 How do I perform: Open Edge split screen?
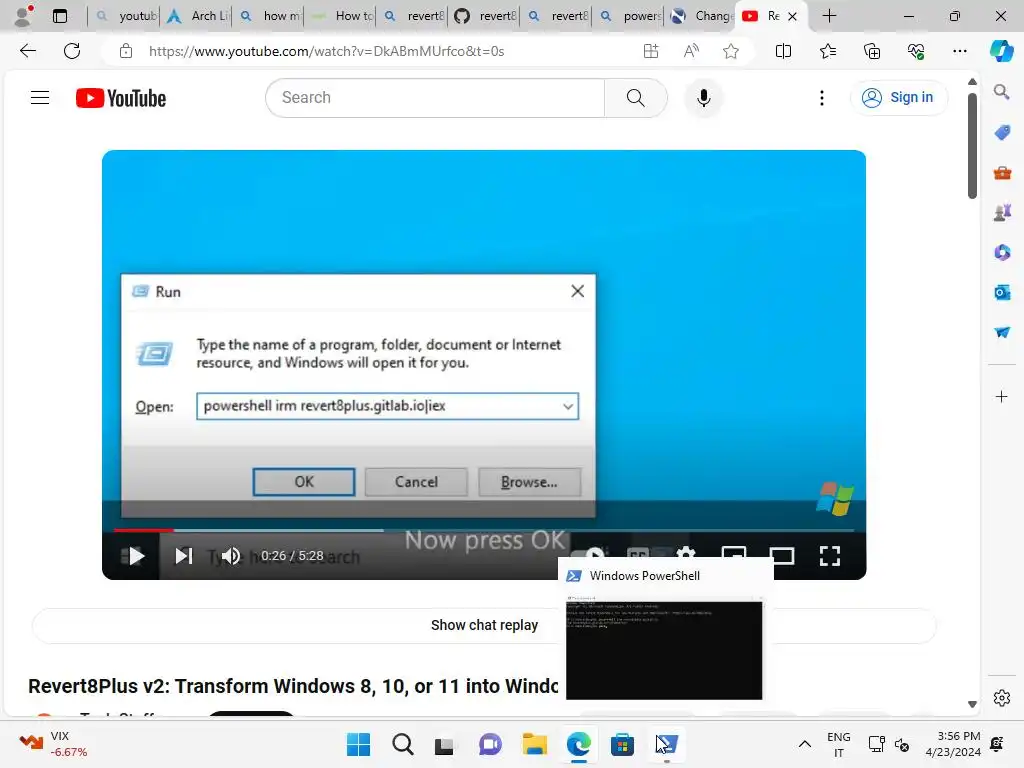pos(783,51)
